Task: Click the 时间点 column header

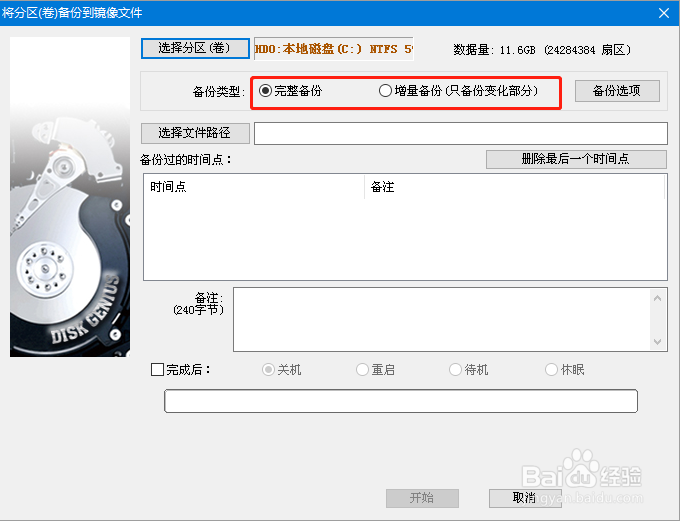Action: [x=254, y=187]
